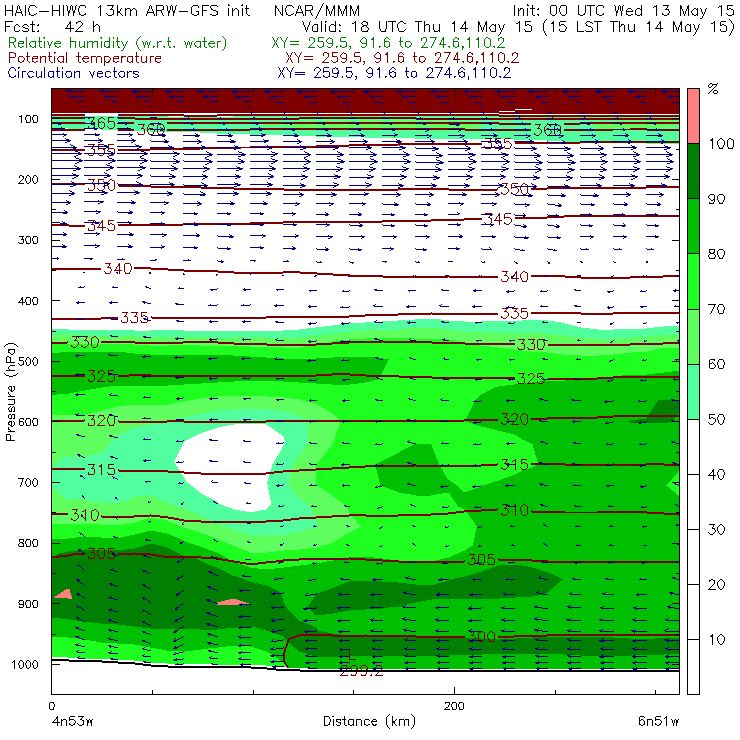This screenshot has height=740, width=740.
Task: Click the '200' distance axis label
Action: tap(454, 706)
